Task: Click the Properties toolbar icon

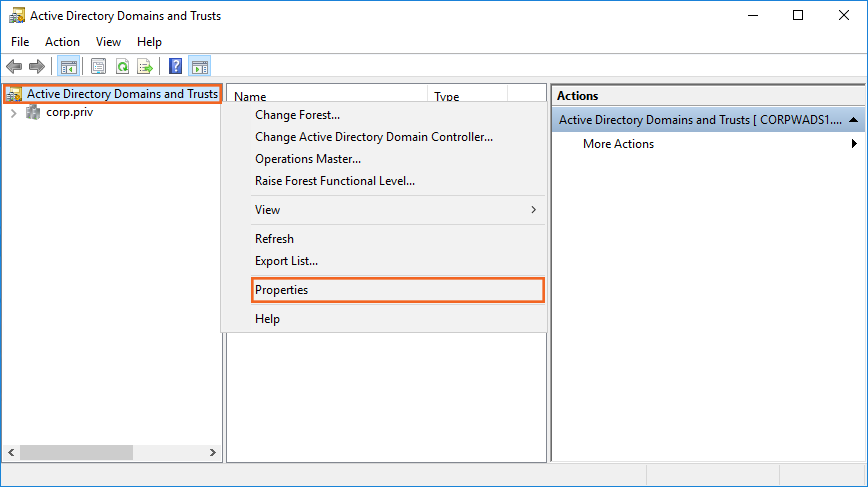Action: click(x=98, y=67)
